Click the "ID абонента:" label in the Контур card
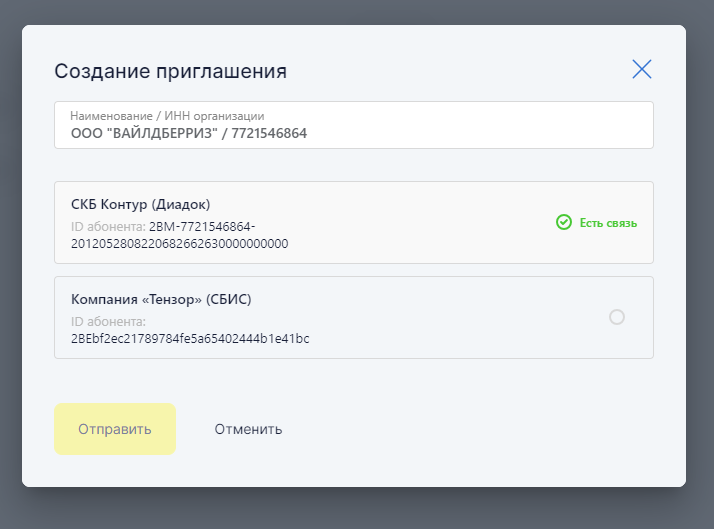The width and height of the screenshot is (714, 529). point(108,226)
